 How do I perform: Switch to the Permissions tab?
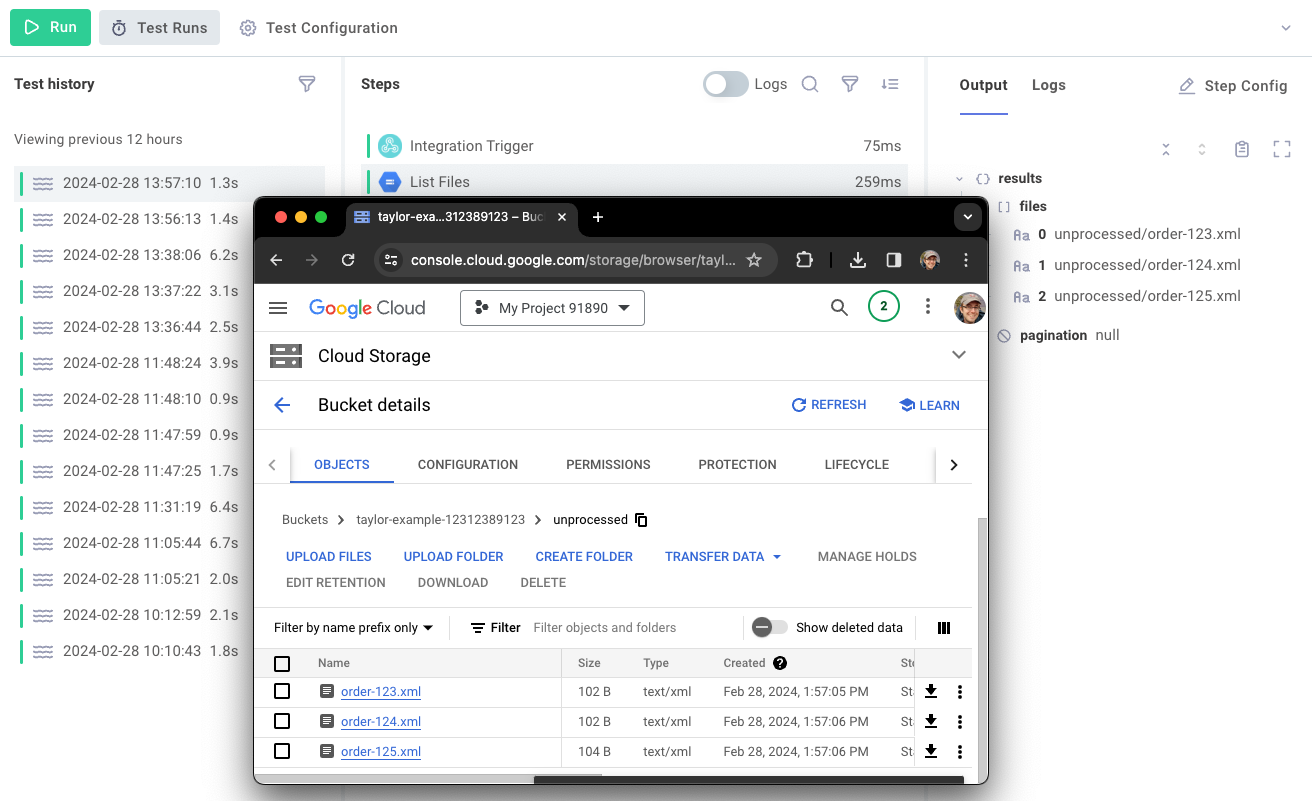click(x=607, y=464)
